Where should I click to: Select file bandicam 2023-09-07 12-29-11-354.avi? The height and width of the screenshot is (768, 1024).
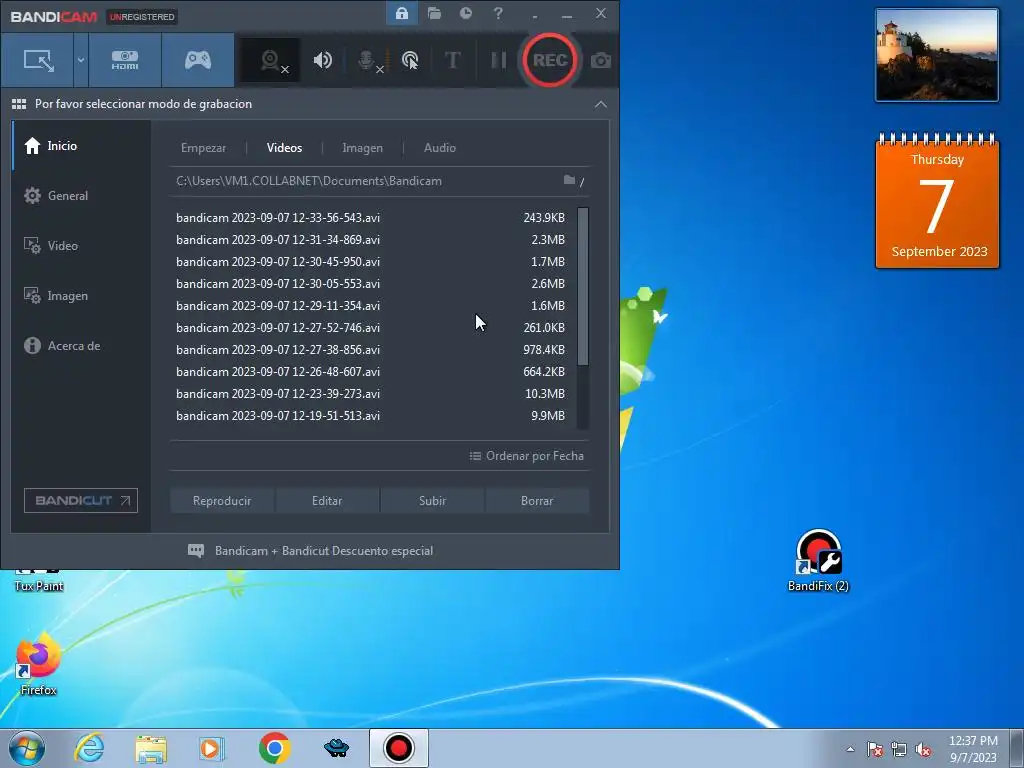point(370,306)
